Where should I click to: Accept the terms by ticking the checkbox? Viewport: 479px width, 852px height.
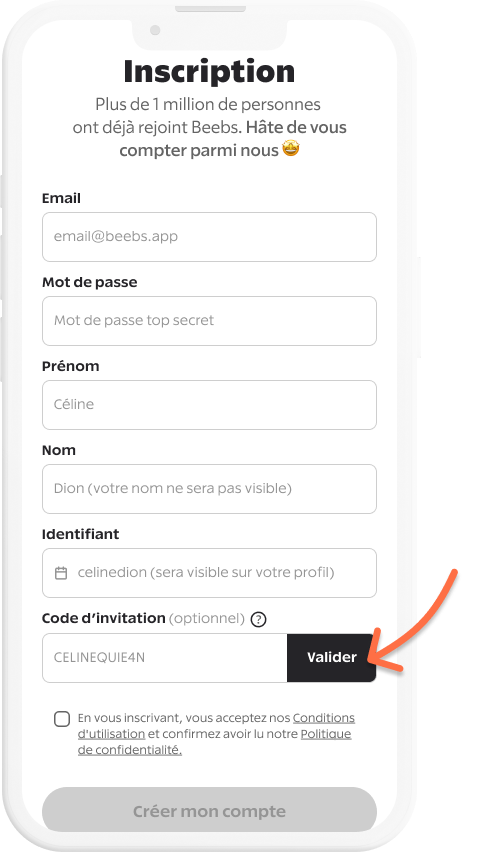(x=62, y=719)
